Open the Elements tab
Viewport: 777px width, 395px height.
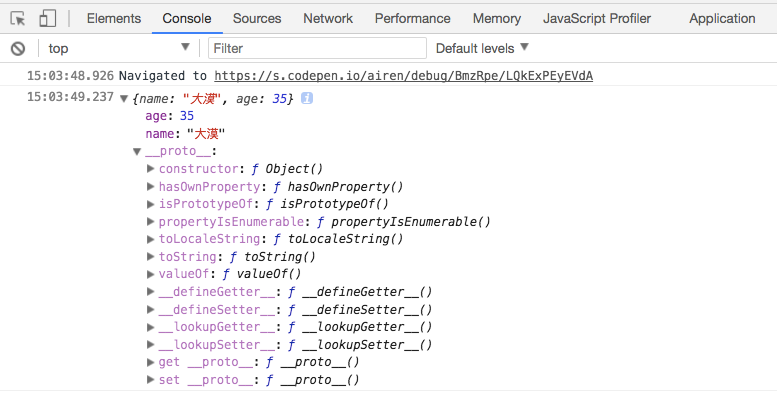click(114, 19)
